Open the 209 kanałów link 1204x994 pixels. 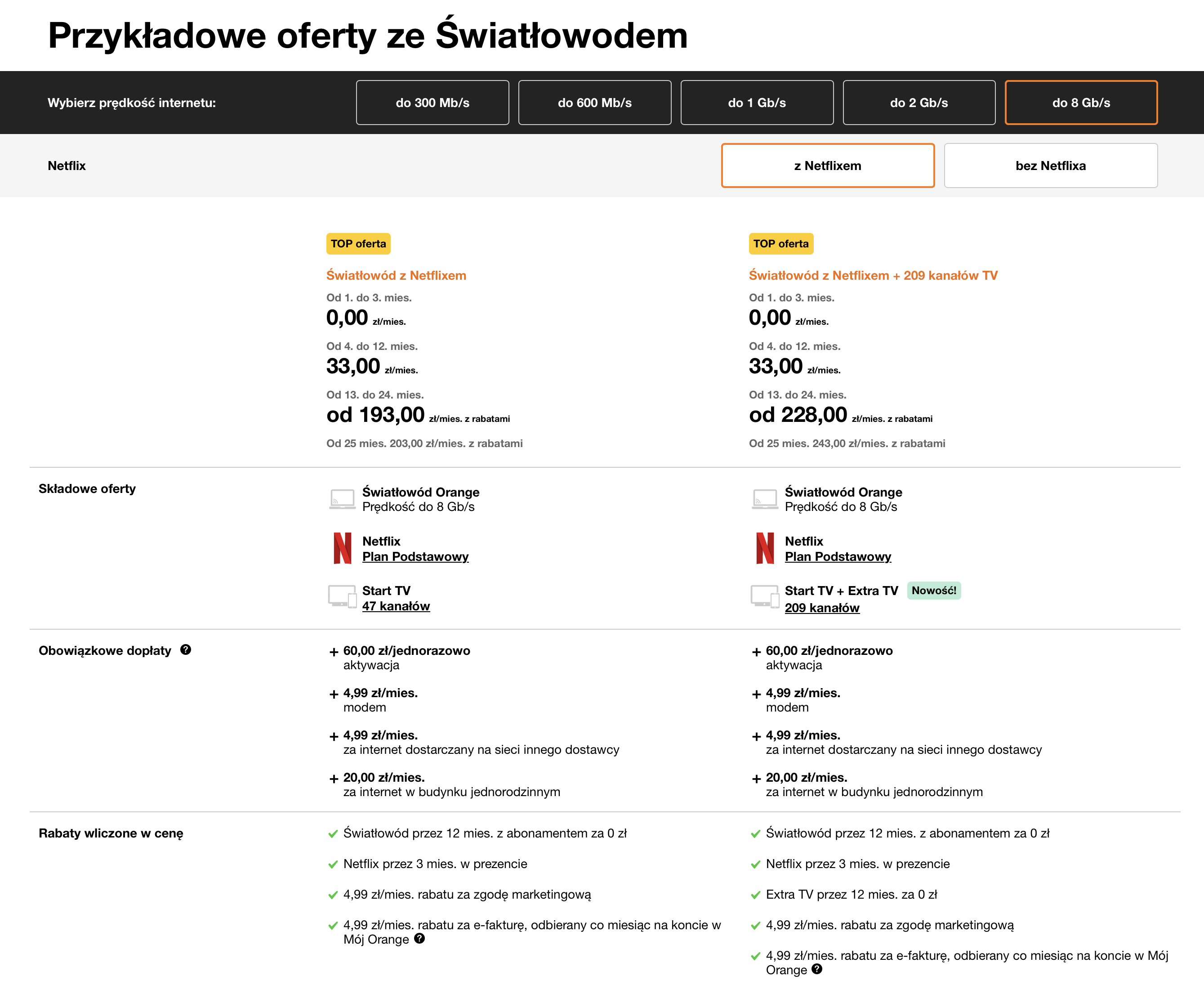click(x=822, y=608)
